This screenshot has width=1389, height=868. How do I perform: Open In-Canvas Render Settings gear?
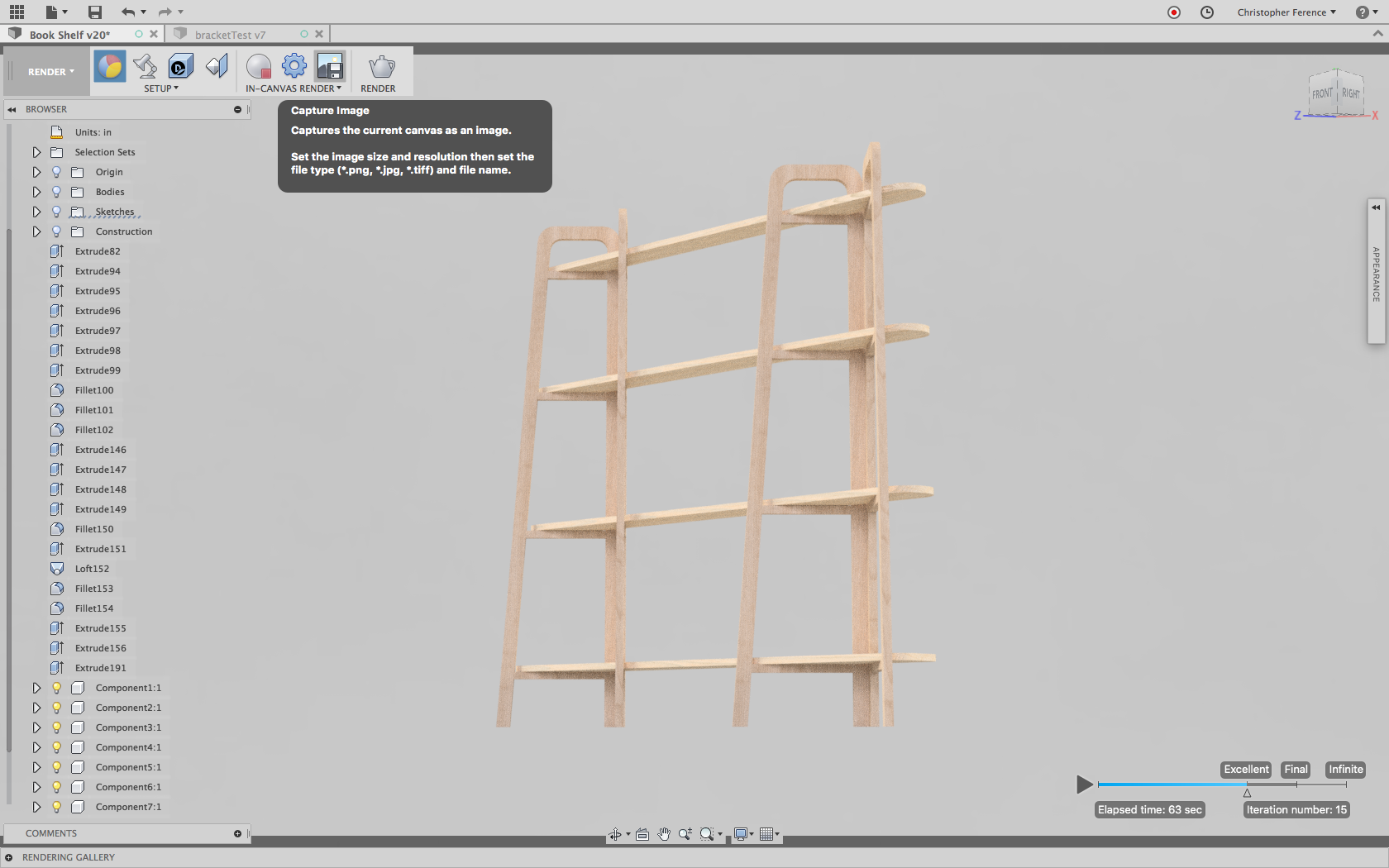coord(294,65)
